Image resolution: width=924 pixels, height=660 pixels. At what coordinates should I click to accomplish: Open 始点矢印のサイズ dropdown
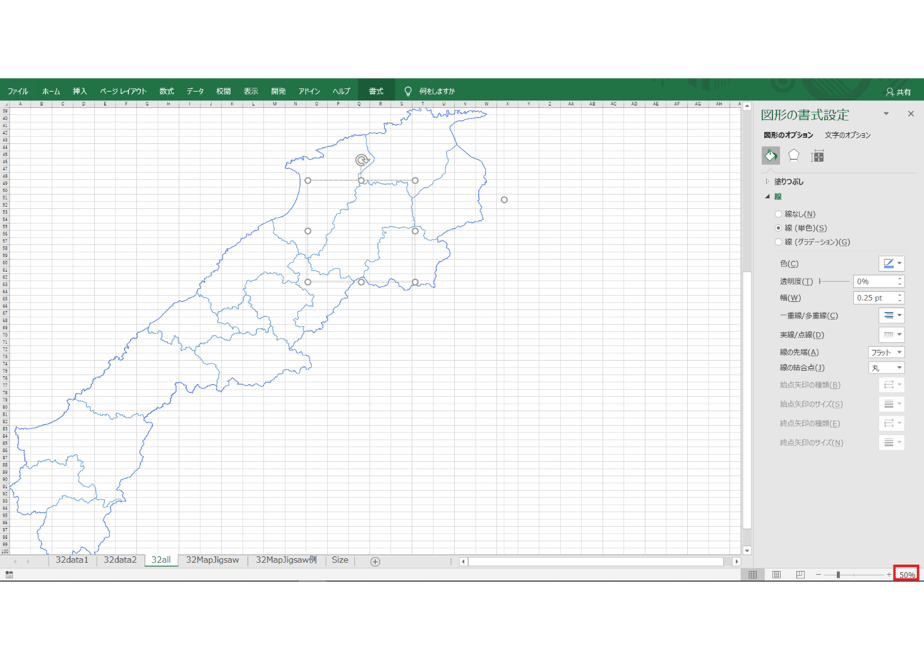pyautogui.click(x=892, y=404)
